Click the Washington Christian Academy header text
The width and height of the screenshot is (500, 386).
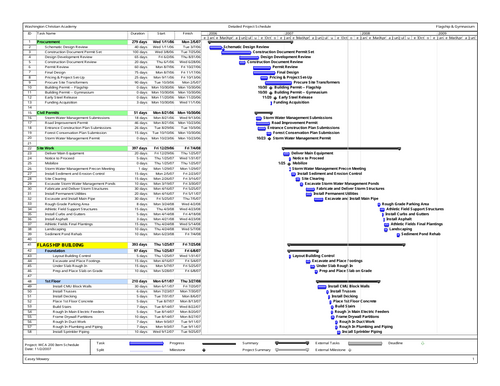[51, 26]
